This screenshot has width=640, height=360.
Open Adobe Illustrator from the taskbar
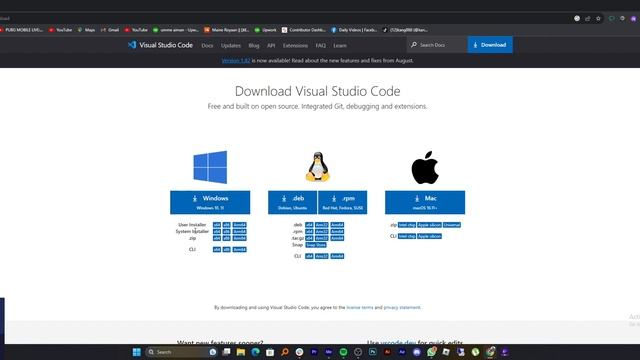[x=387, y=352]
